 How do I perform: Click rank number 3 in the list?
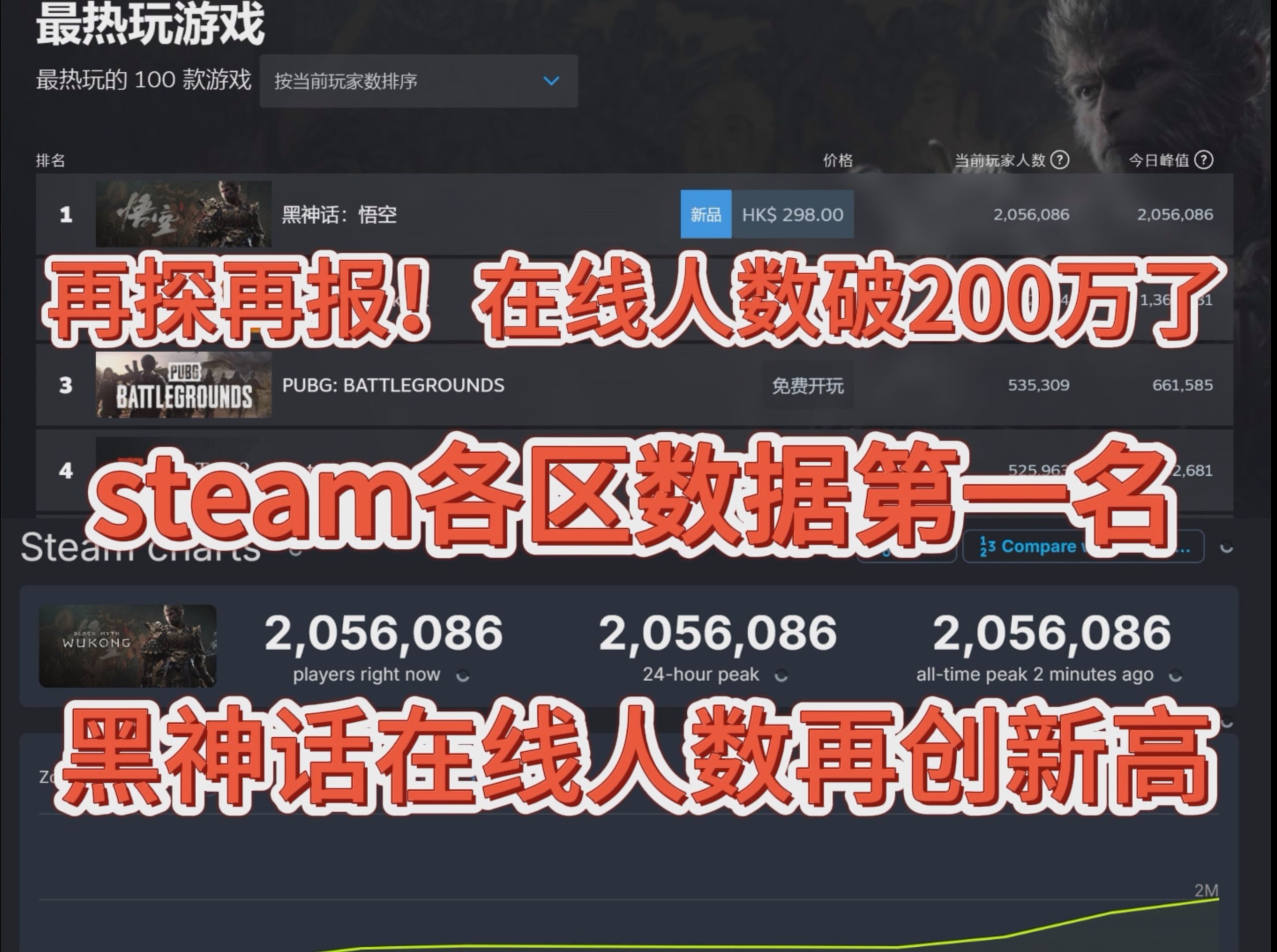[x=66, y=385]
